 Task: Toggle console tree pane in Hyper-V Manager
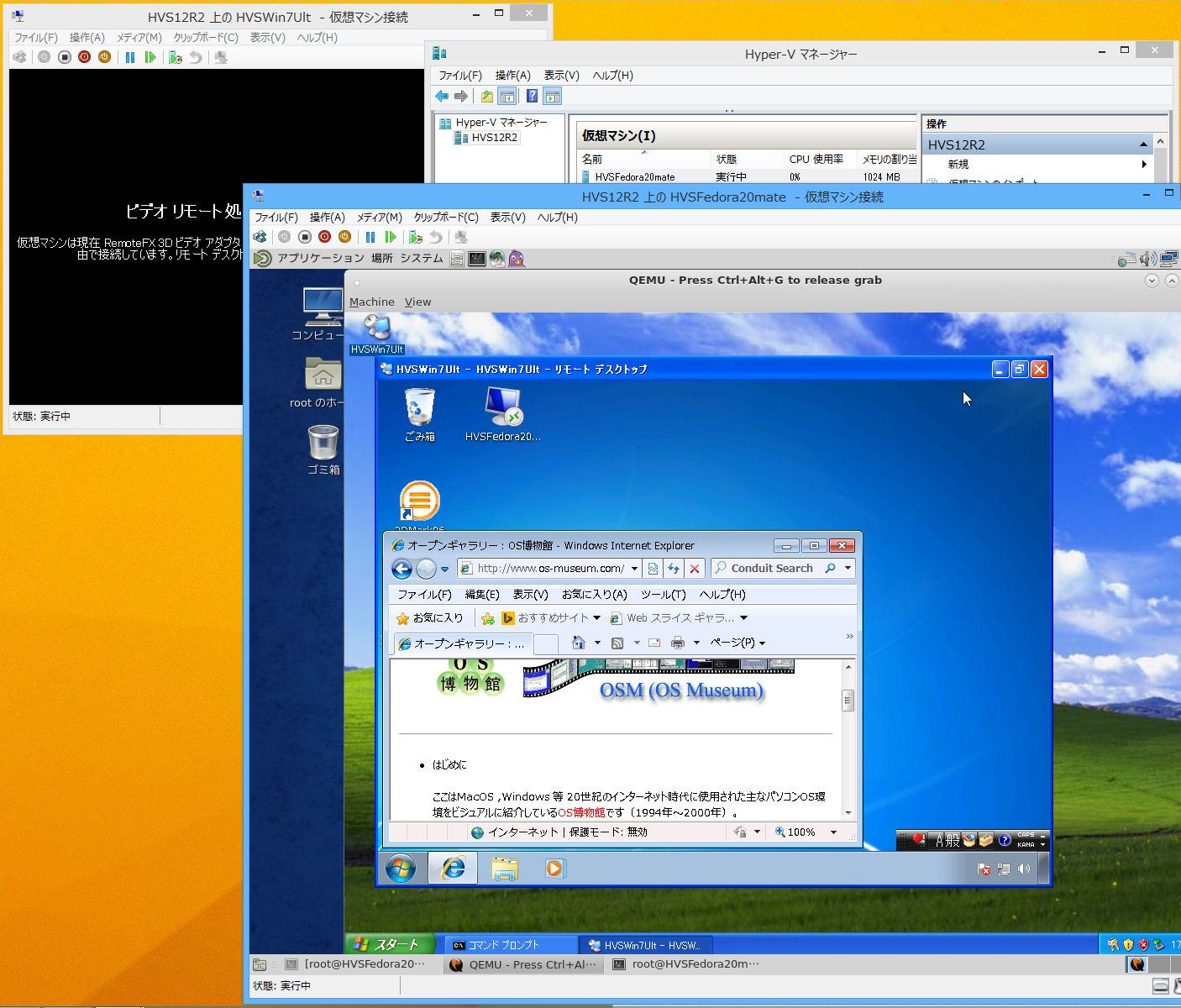pyautogui.click(x=507, y=97)
